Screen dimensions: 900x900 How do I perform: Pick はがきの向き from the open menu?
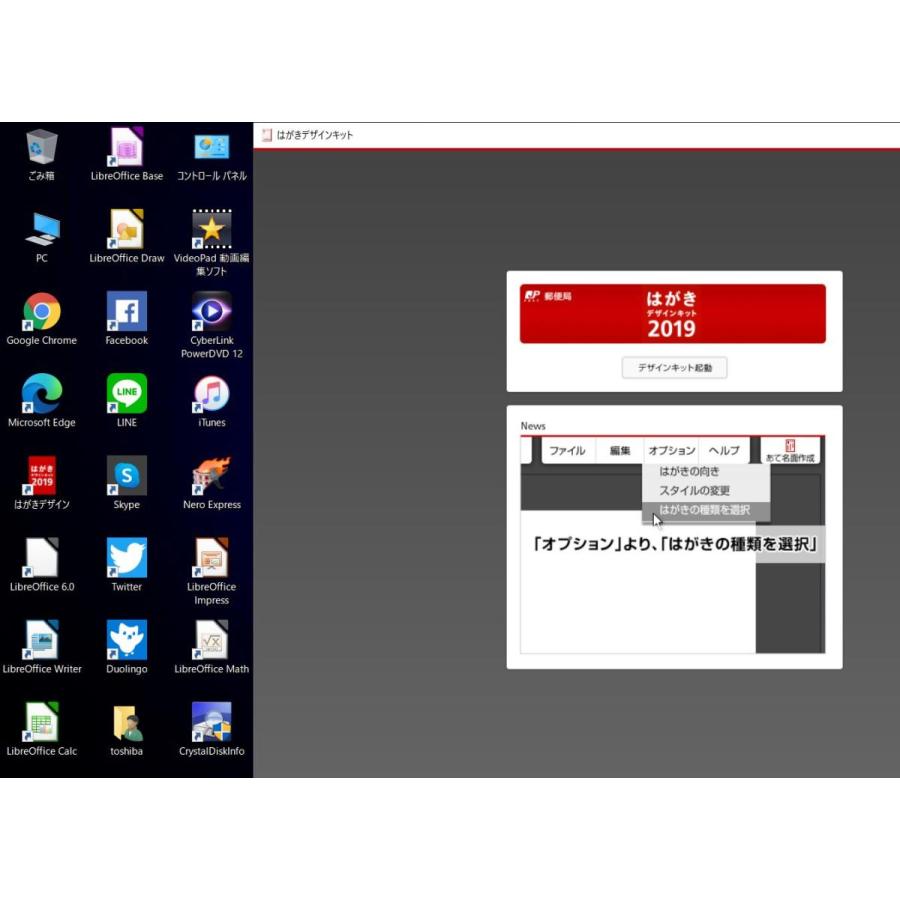(691, 471)
